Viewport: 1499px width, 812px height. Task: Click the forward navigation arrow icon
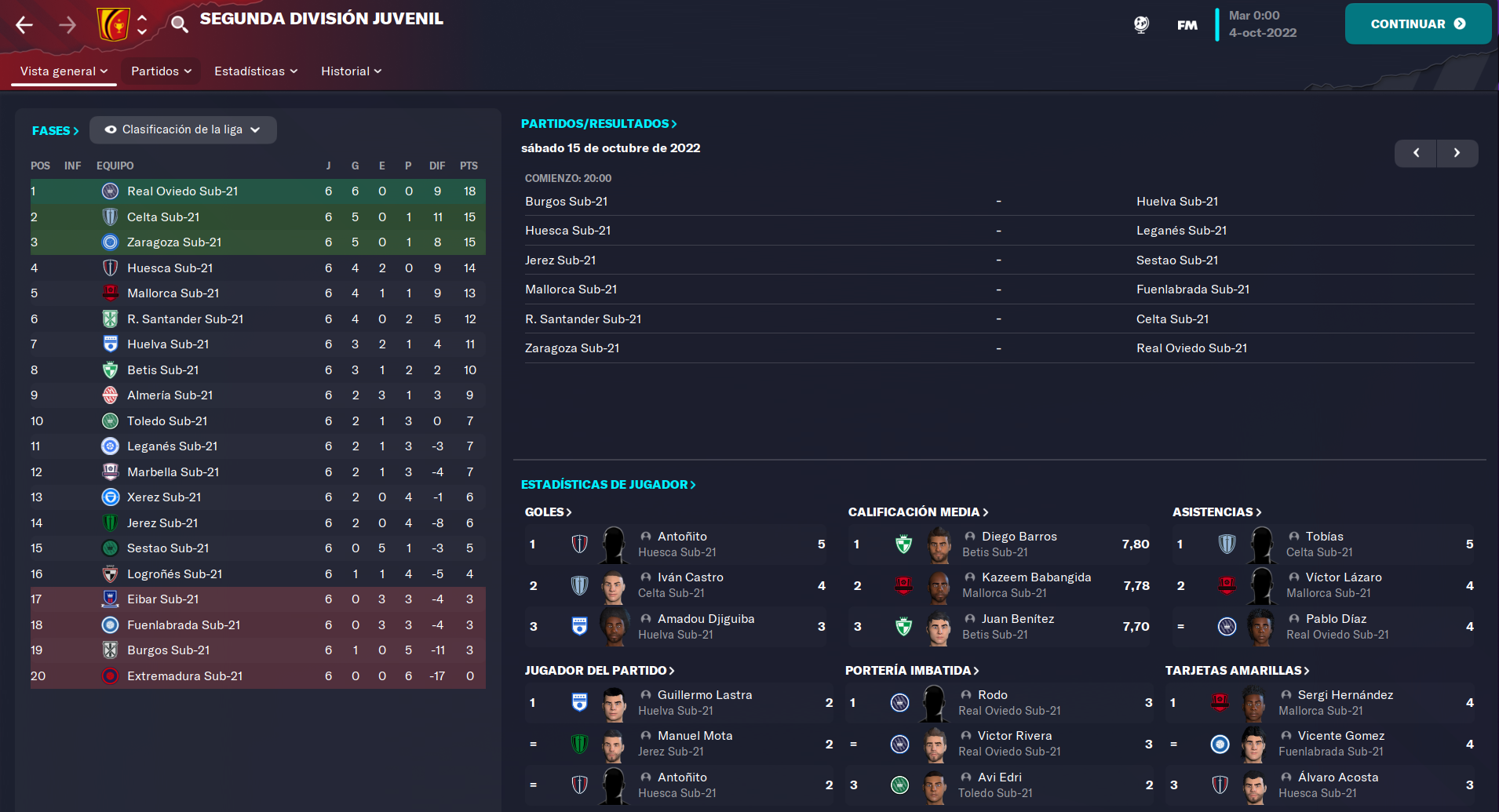point(67,25)
